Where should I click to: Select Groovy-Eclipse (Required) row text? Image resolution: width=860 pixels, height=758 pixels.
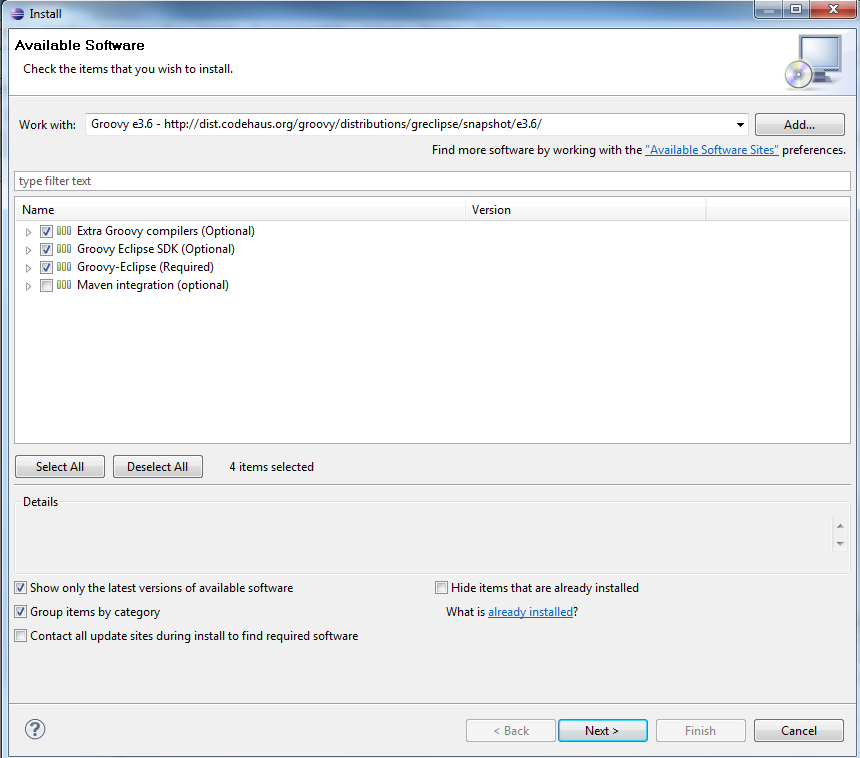click(145, 267)
